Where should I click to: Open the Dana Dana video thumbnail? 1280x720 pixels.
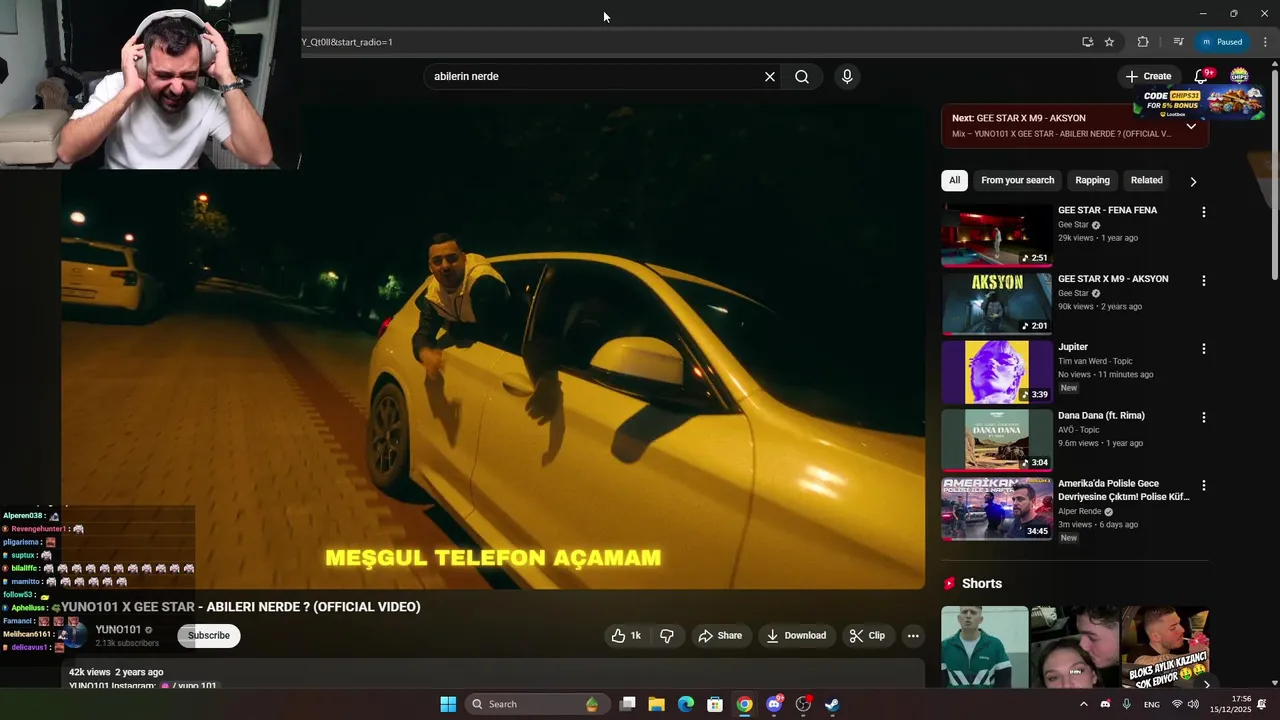click(996, 440)
